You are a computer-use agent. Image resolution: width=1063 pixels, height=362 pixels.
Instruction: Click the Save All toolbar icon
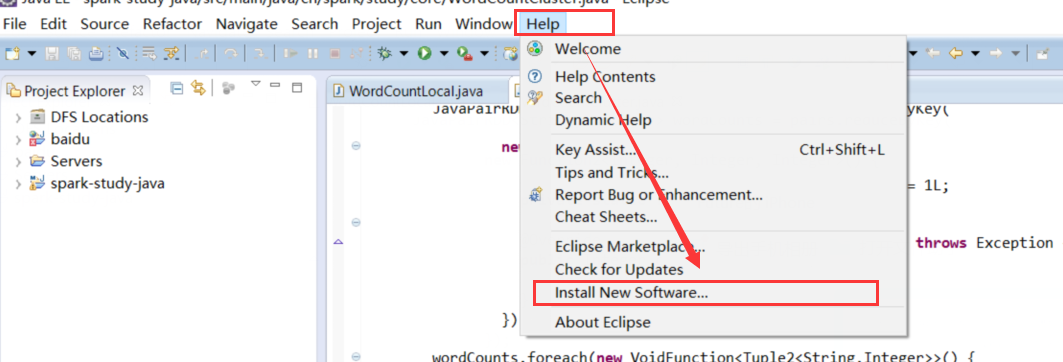click(74, 54)
